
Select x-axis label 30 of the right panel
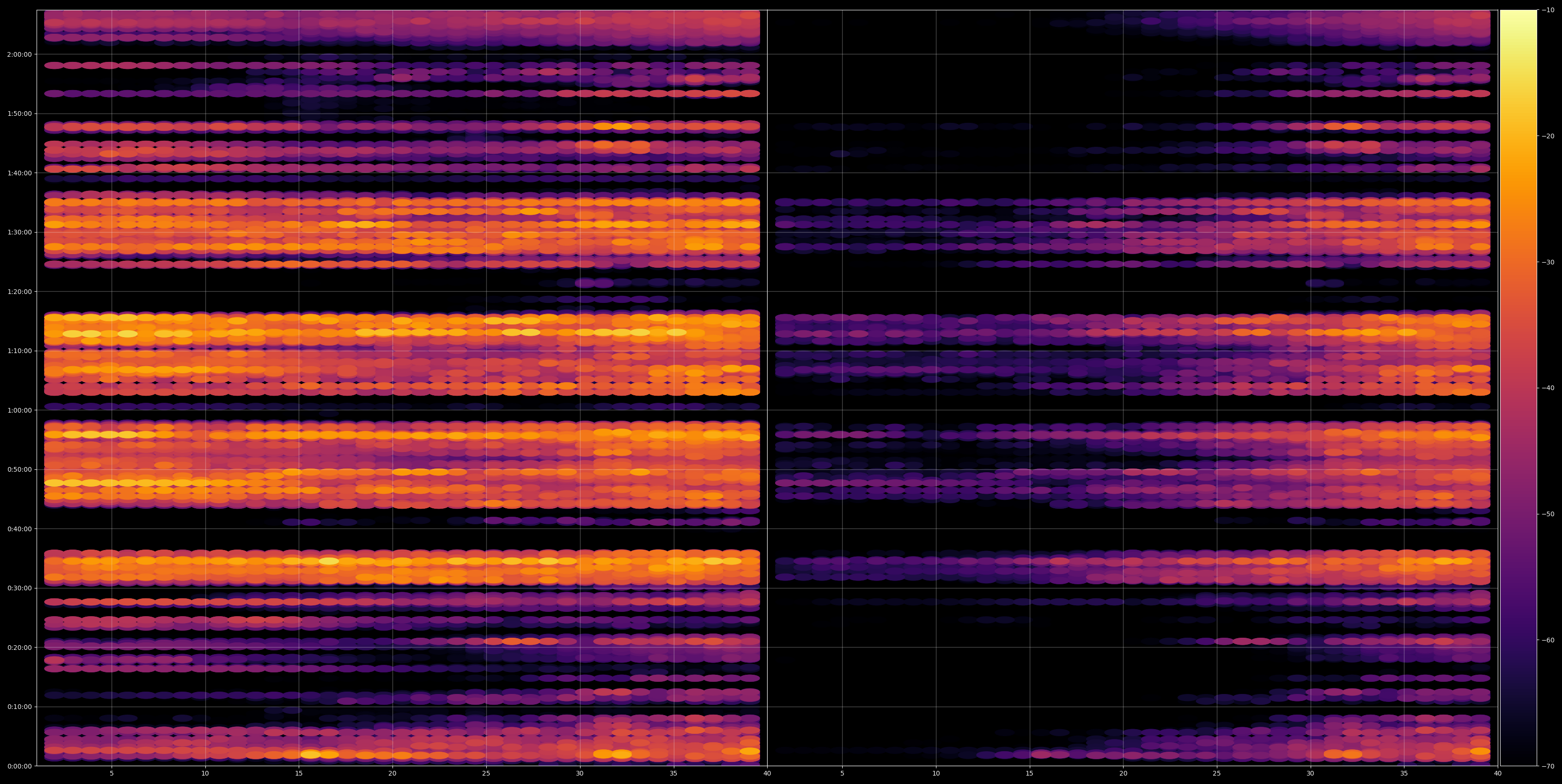pos(1310,774)
